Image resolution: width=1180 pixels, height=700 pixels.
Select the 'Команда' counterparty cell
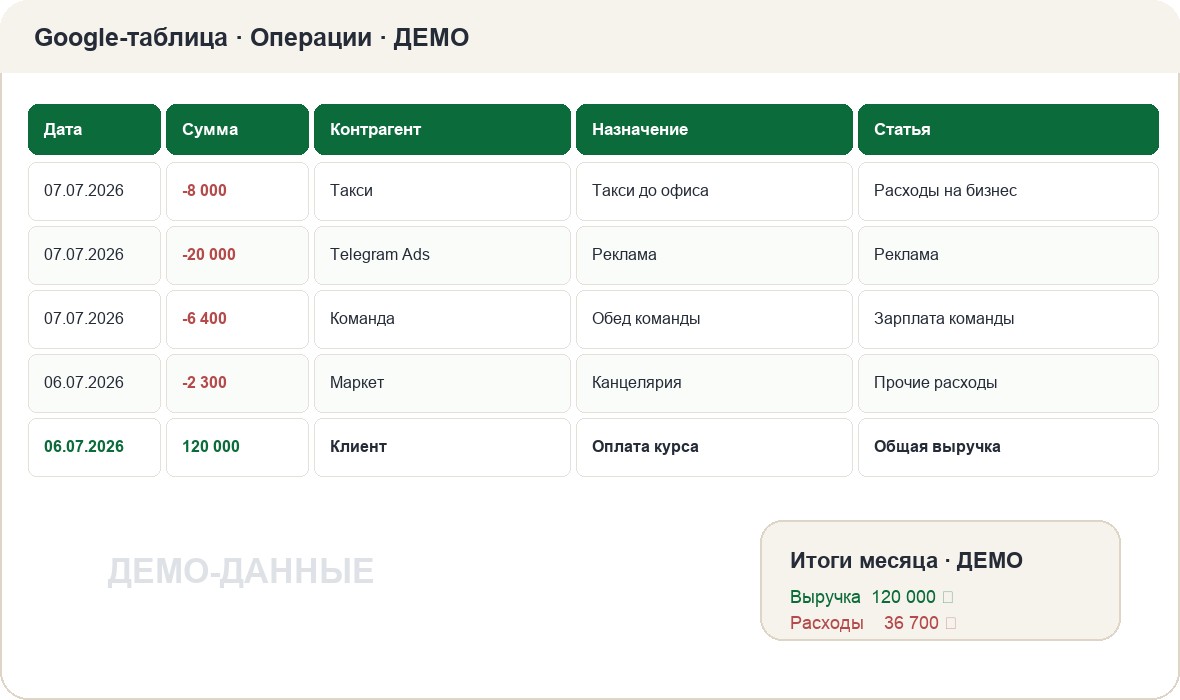point(442,319)
